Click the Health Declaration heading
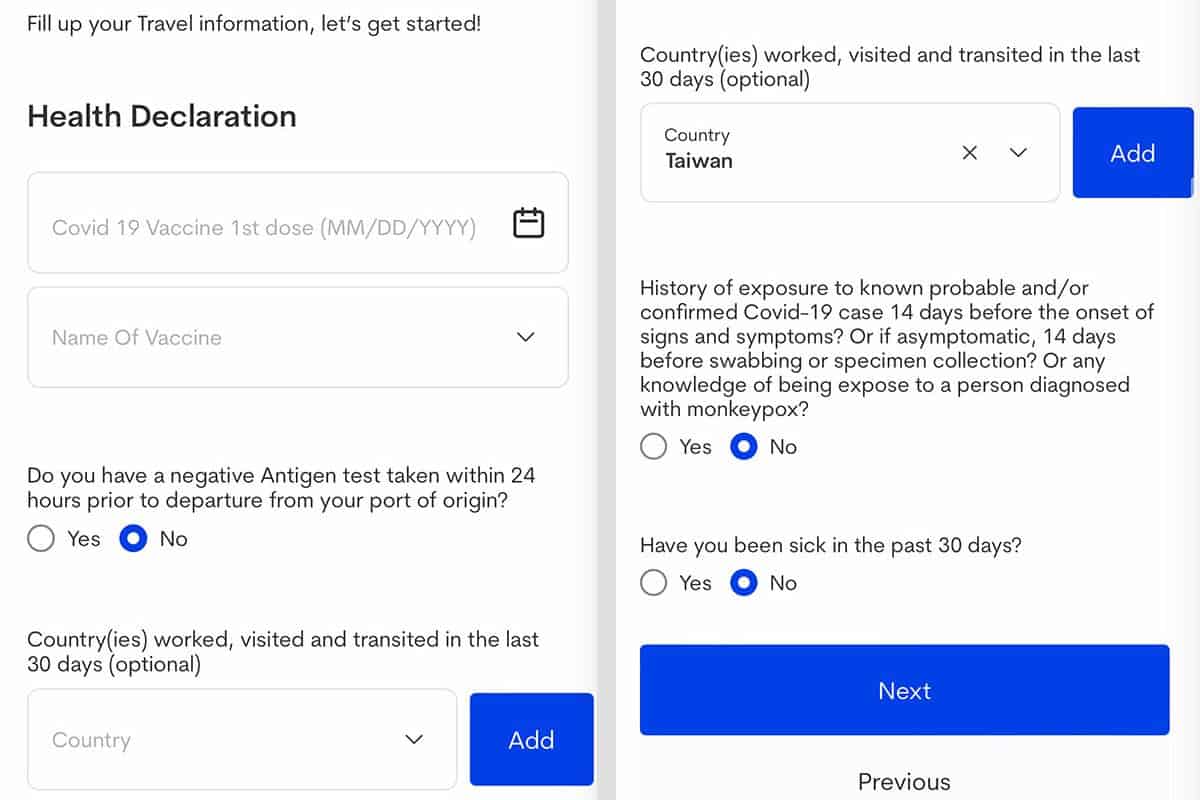This screenshot has height=800, width=1200. coord(162,116)
